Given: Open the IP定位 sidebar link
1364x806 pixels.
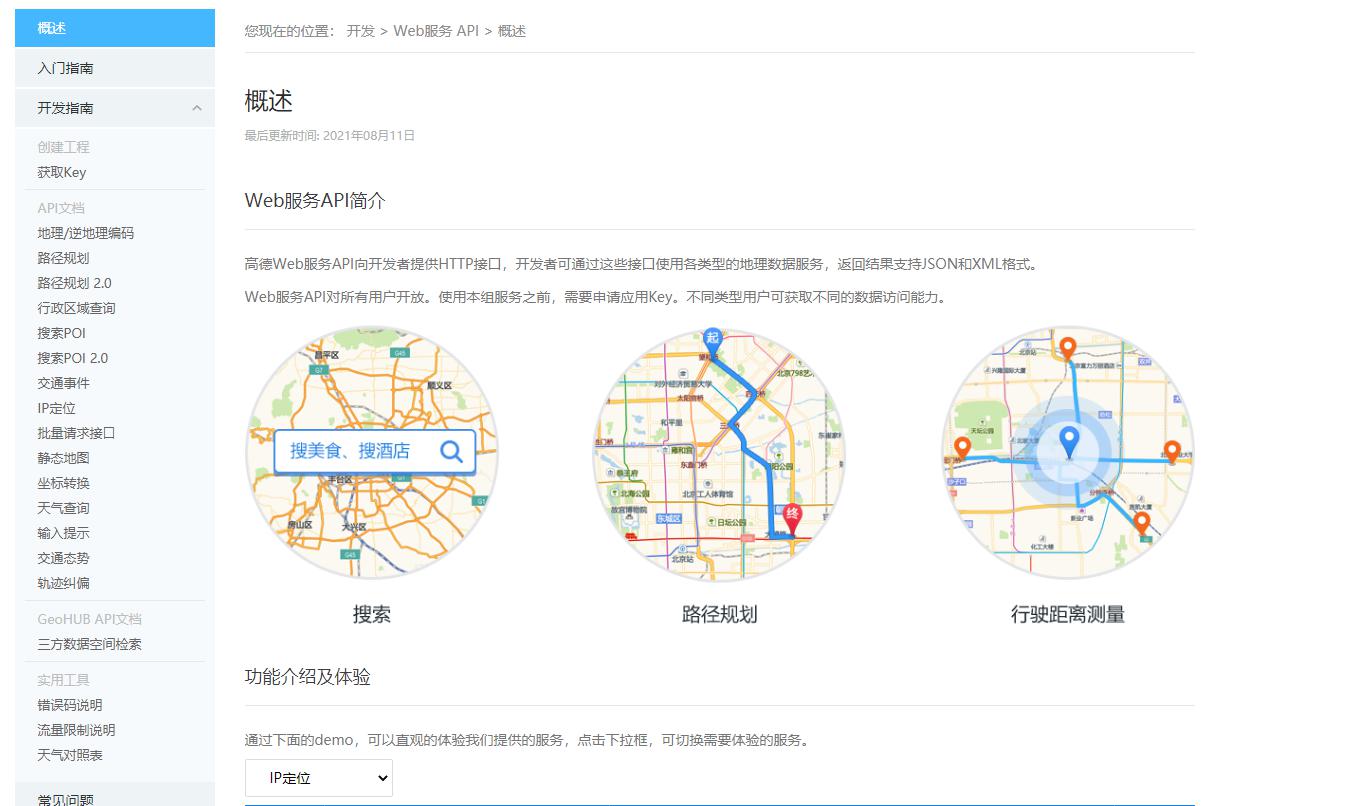Looking at the screenshot, I should (56, 408).
